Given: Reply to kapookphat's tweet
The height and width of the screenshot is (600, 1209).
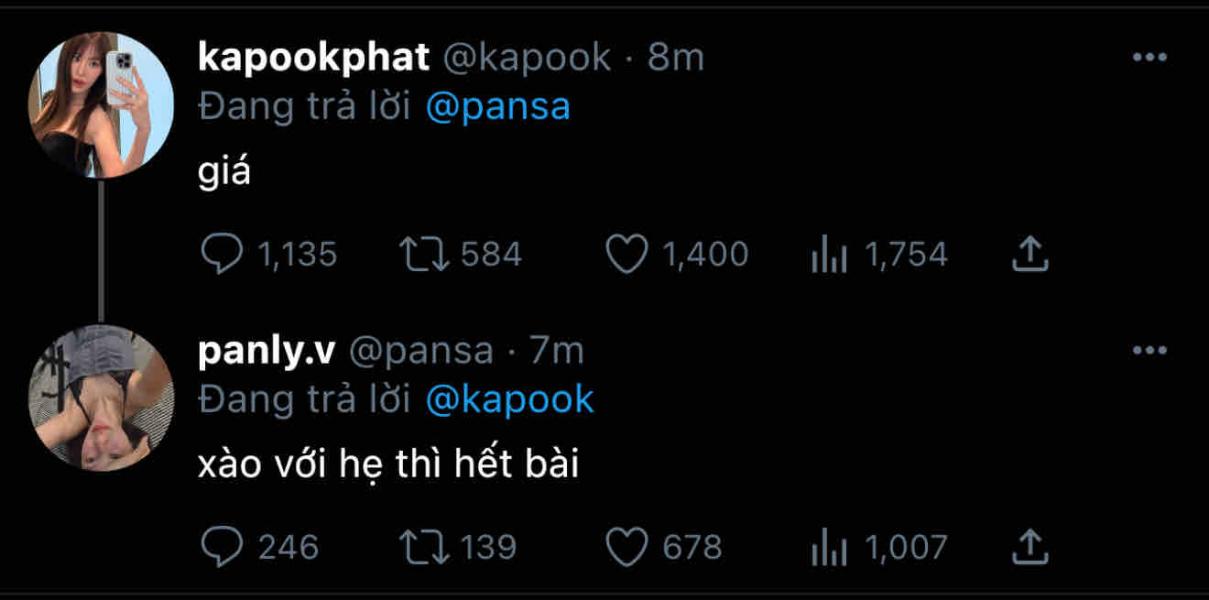Looking at the screenshot, I should click(219, 255).
